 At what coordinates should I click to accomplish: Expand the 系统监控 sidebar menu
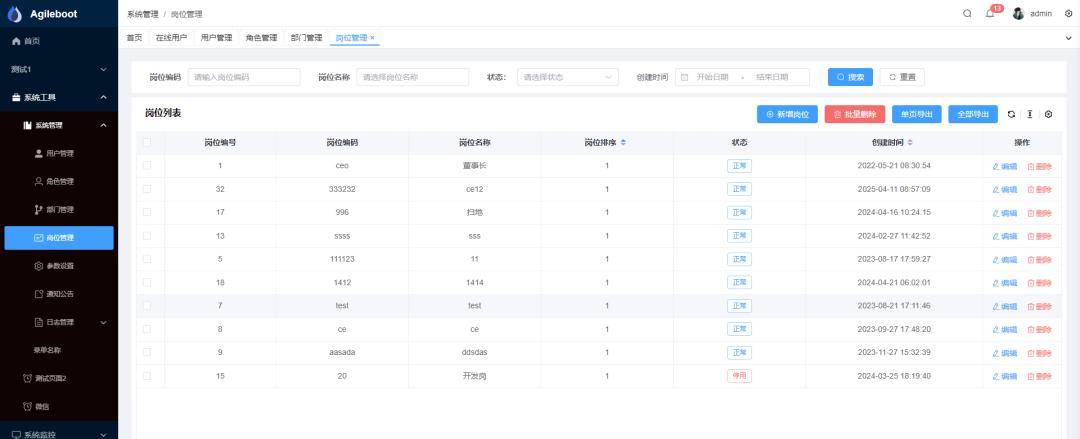(x=59, y=434)
